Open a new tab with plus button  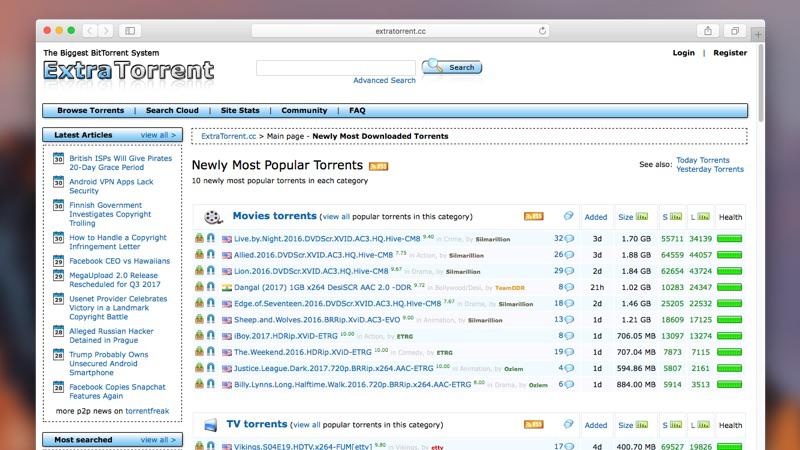coord(758,35)
